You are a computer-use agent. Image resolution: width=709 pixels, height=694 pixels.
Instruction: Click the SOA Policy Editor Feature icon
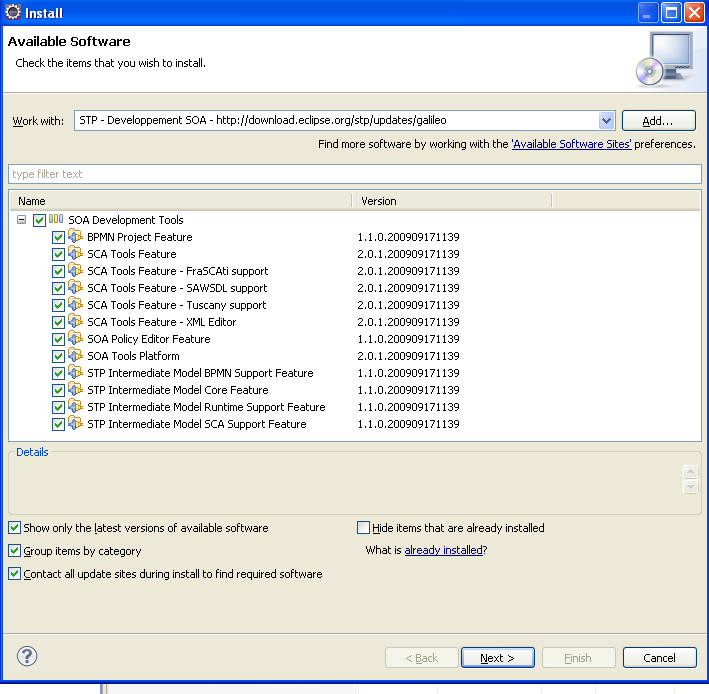75,339
